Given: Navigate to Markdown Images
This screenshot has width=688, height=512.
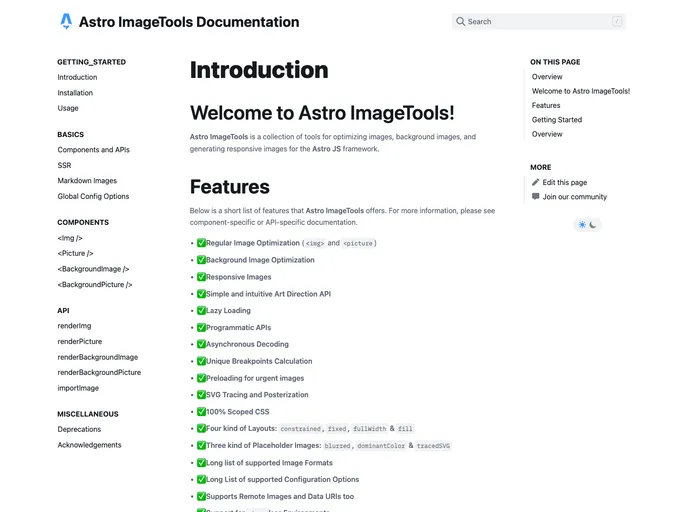Looking at the screenshot, I should [87, 181].
